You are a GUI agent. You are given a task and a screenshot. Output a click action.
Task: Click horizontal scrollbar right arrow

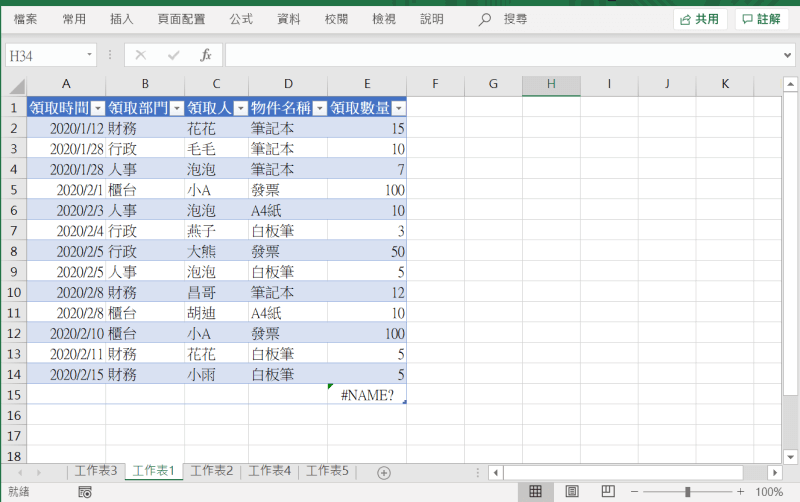[775, 473]
